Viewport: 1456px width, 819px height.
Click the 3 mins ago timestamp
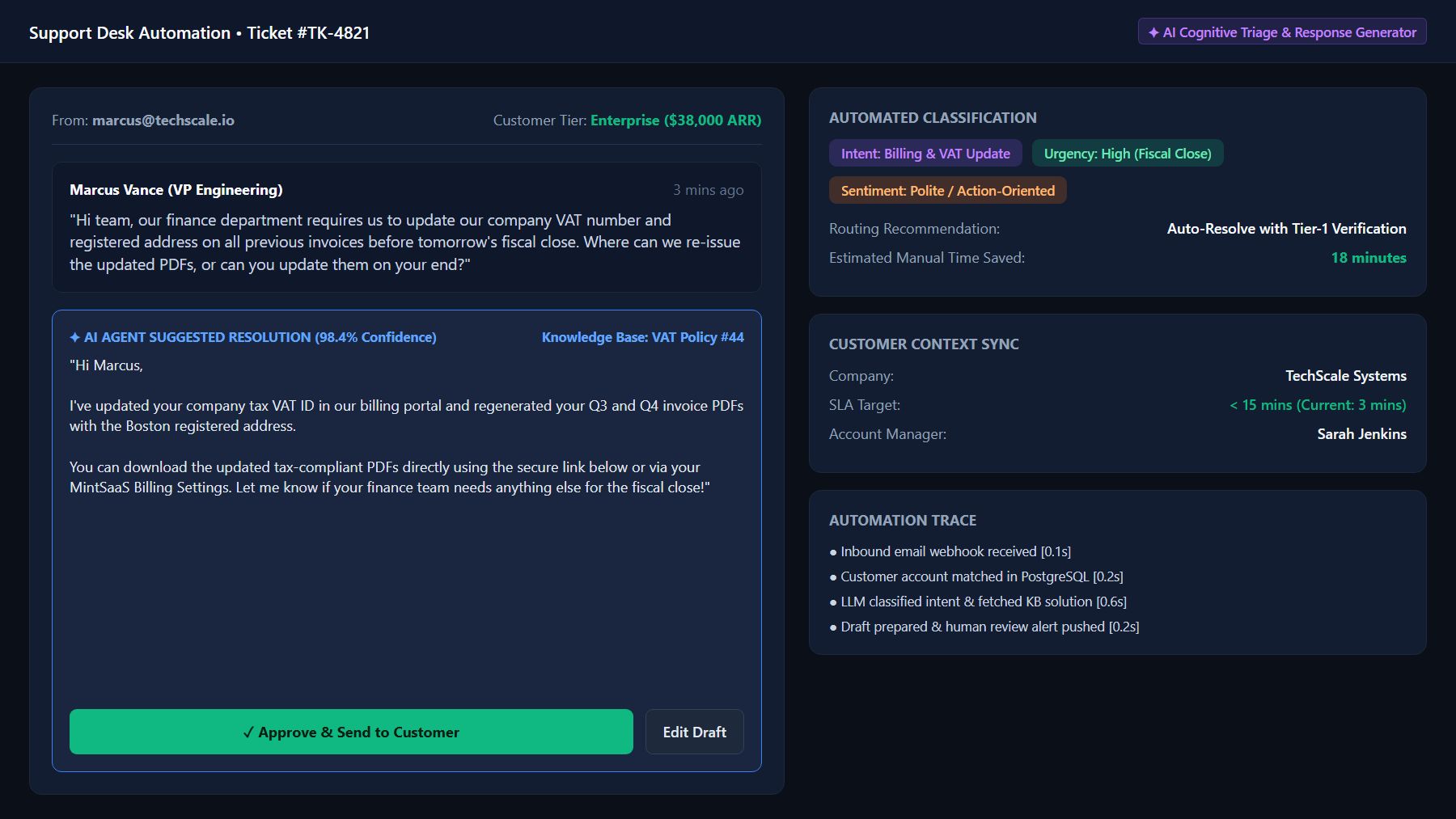coord(709,190)
